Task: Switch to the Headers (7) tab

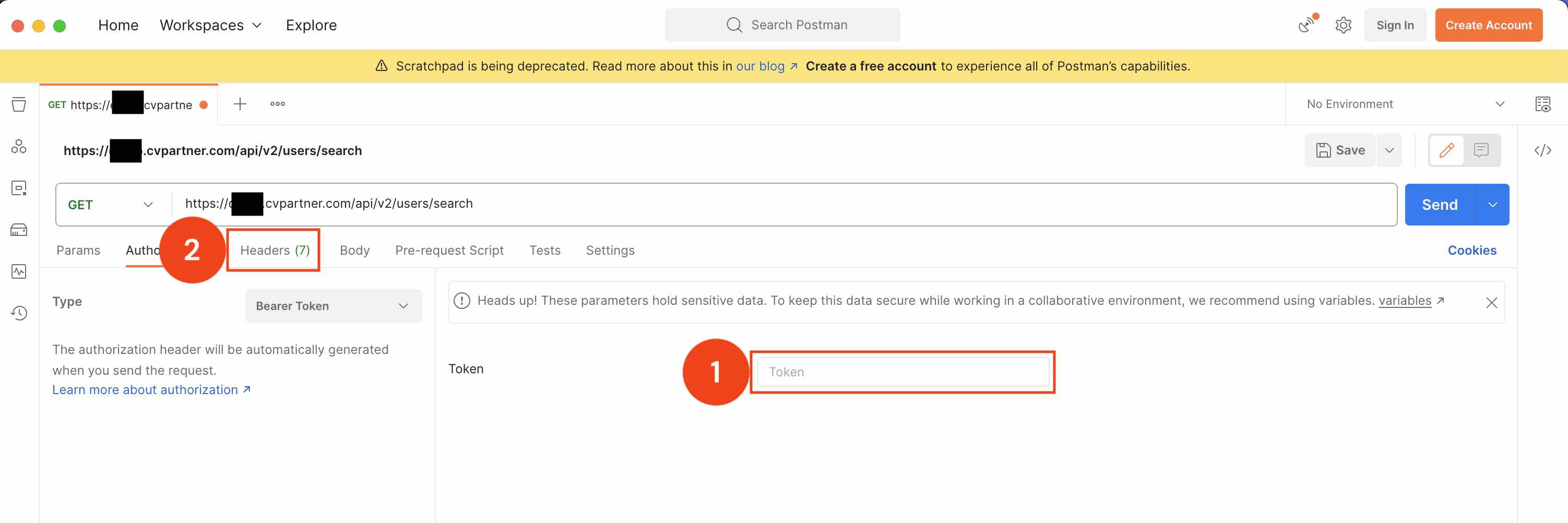Action: click(x=275, y=250)
